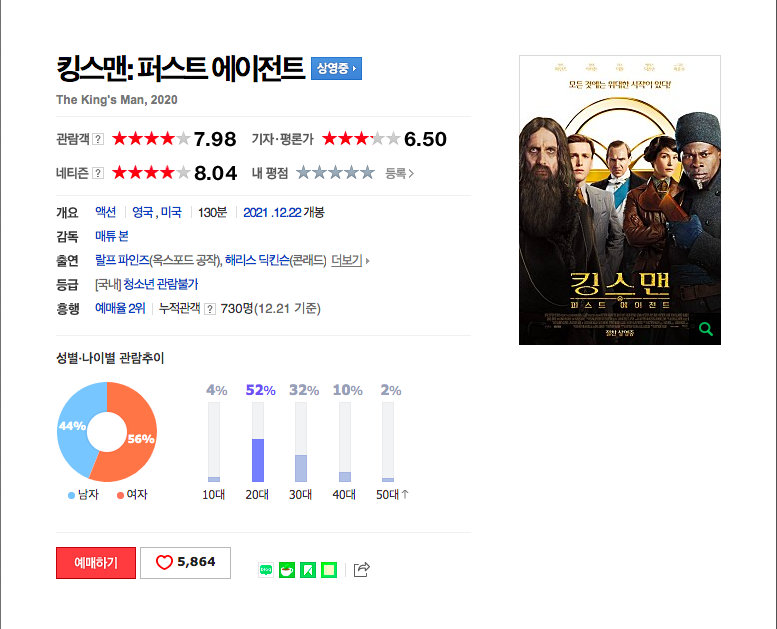Open the 액션 genre link
Image resolution: width=777 pixels, height=629 pixels.
click(106, 212)
